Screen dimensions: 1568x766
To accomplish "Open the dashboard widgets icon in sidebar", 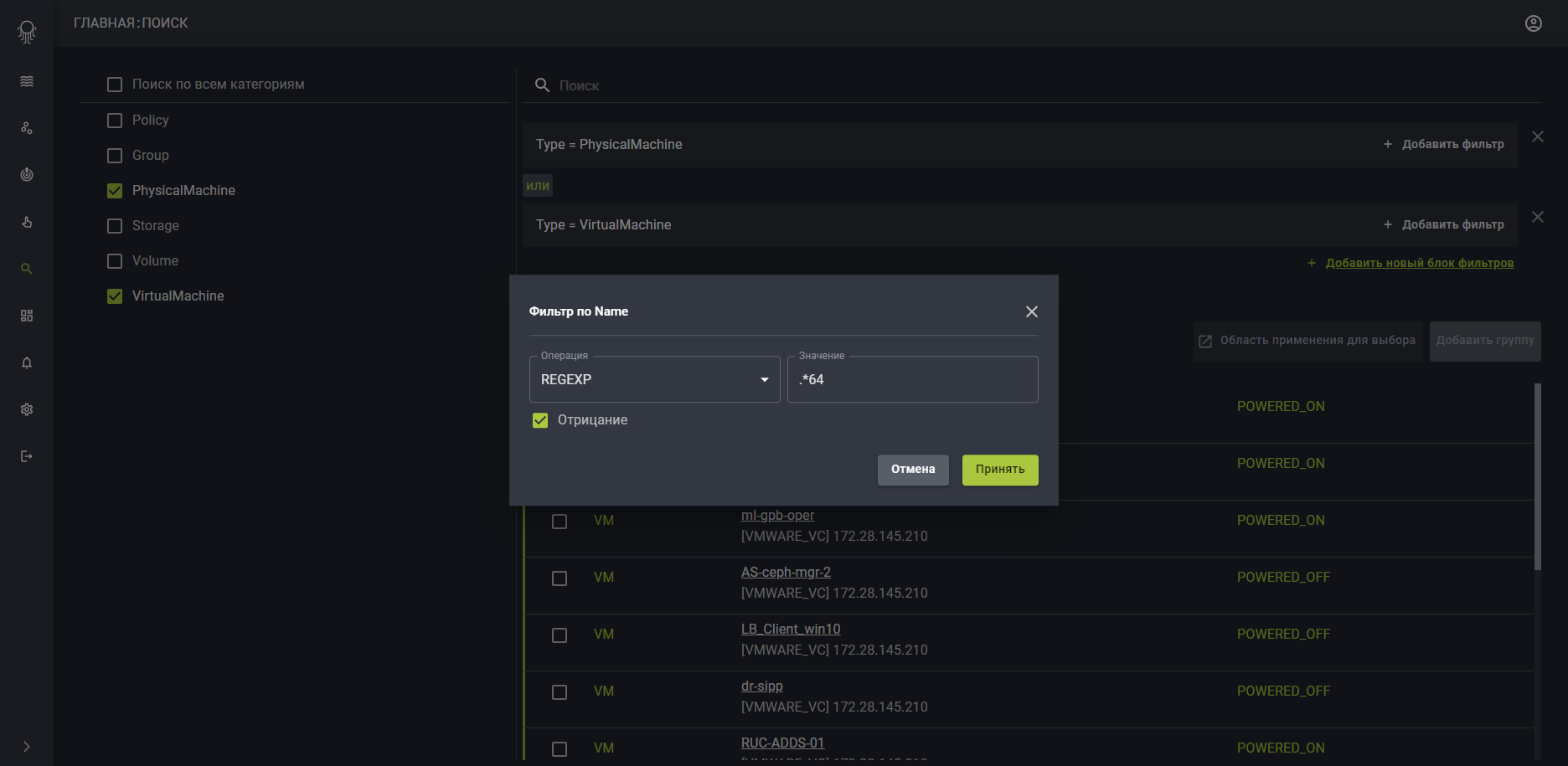I will [x=27, y=316].
